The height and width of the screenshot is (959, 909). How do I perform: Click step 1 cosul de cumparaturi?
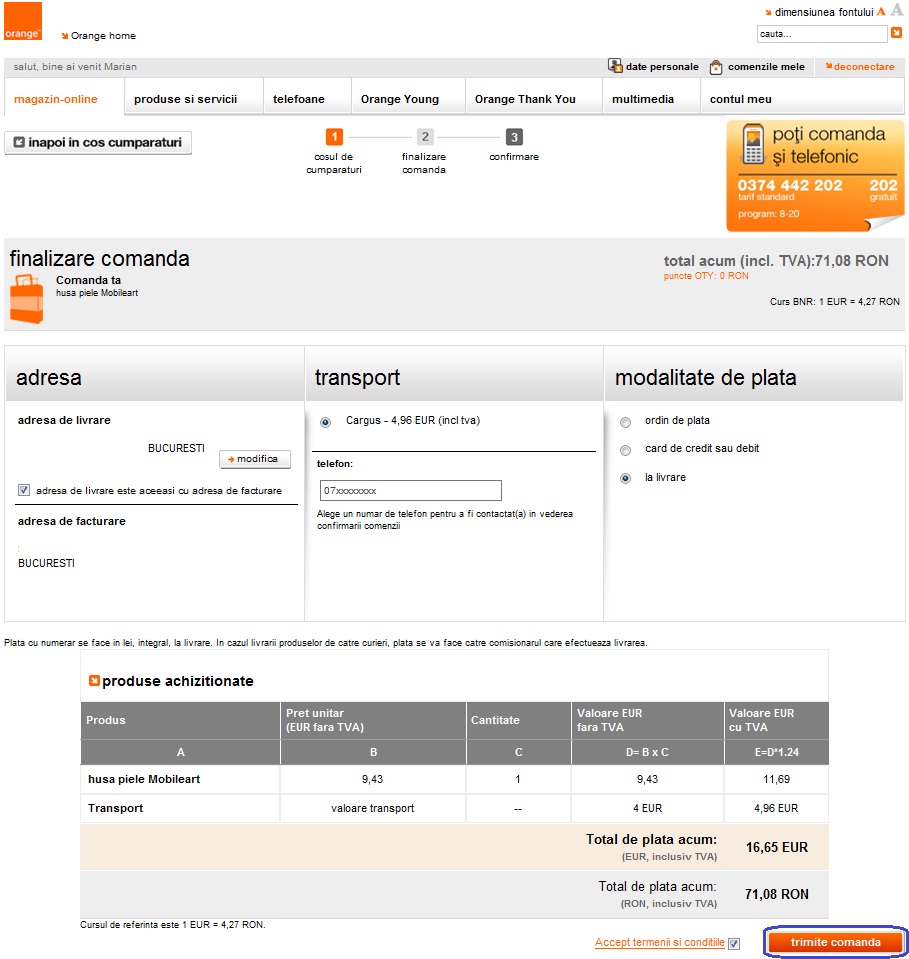tap(334, 136)
